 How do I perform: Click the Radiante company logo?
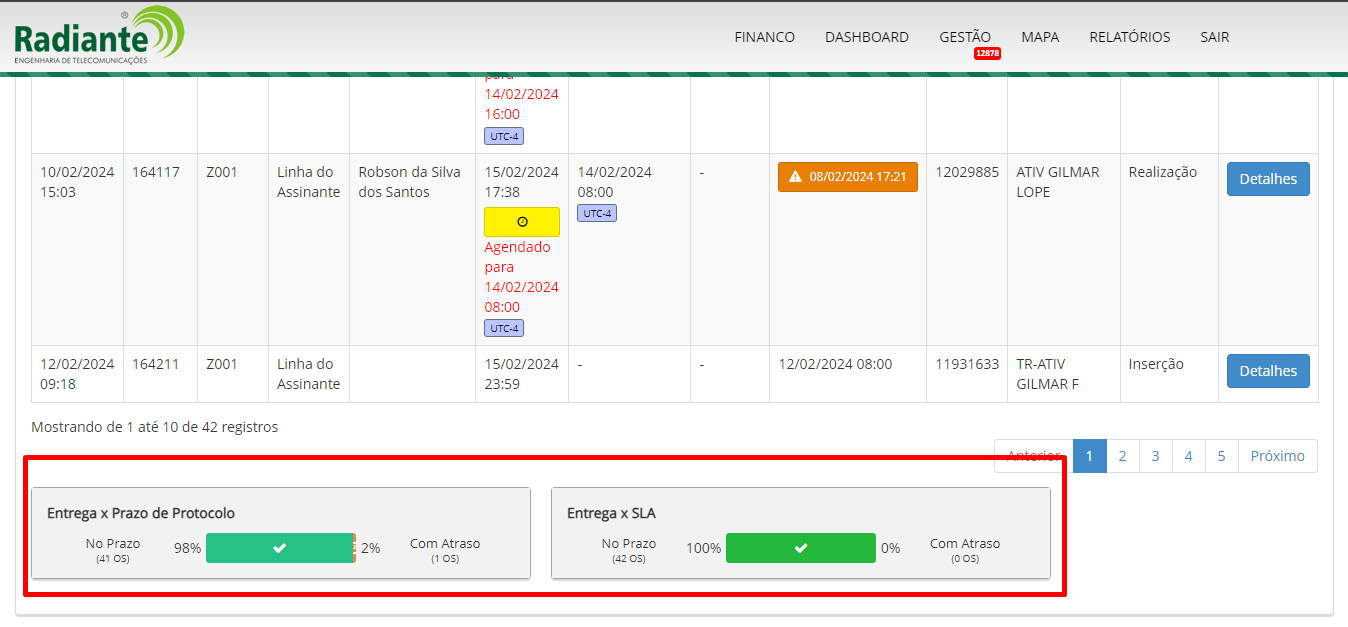coord(99,36)
